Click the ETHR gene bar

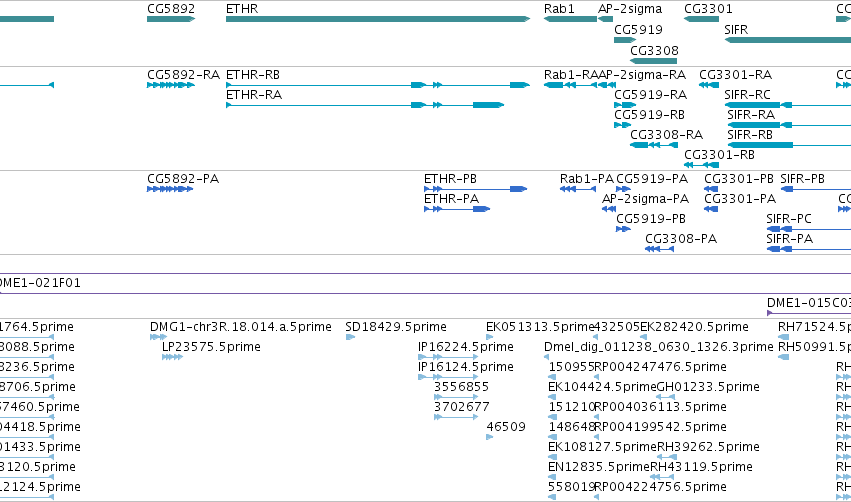(378, 19)
